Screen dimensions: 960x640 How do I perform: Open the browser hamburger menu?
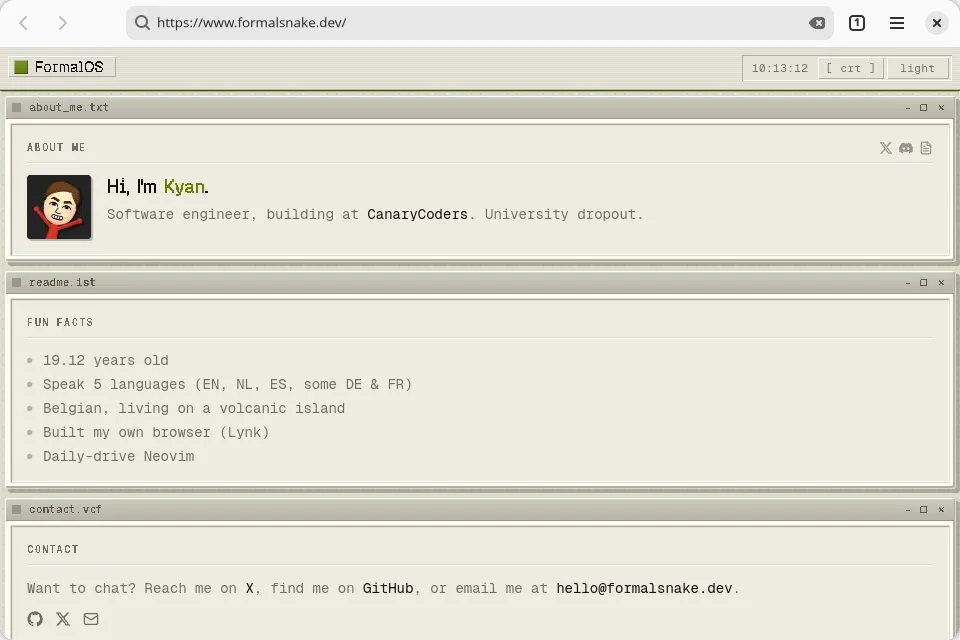tap(896, 23)
